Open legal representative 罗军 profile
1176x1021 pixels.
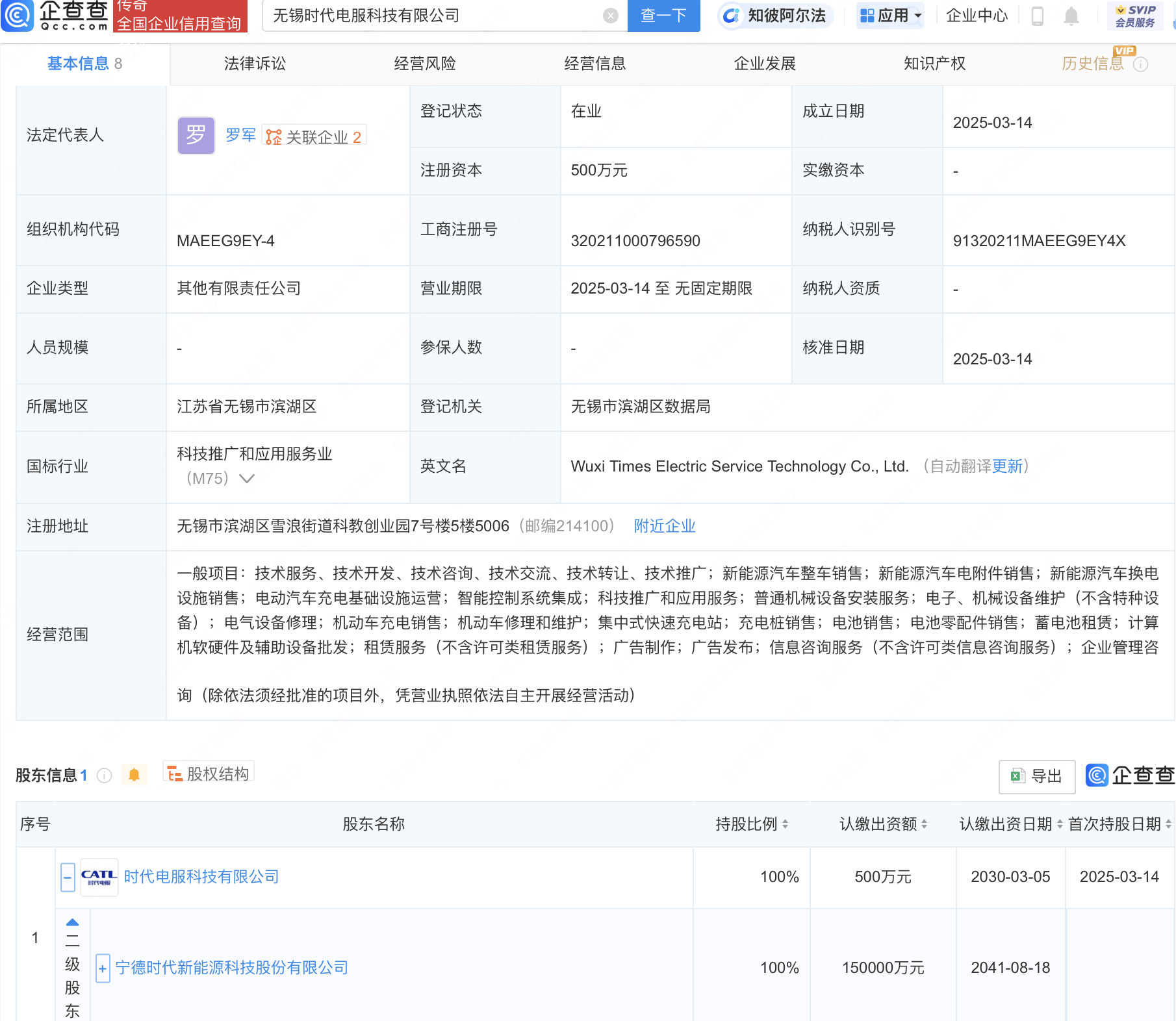240,135
